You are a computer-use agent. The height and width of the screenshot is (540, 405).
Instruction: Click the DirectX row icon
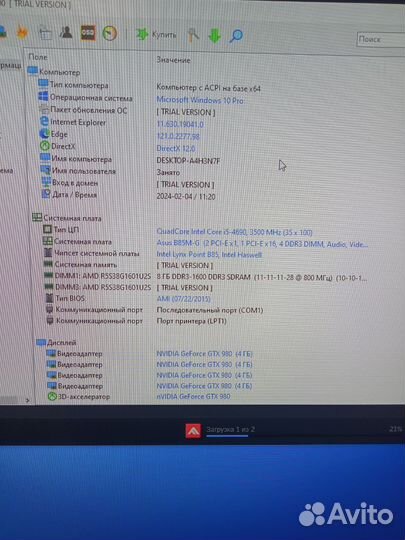(45, 146)
